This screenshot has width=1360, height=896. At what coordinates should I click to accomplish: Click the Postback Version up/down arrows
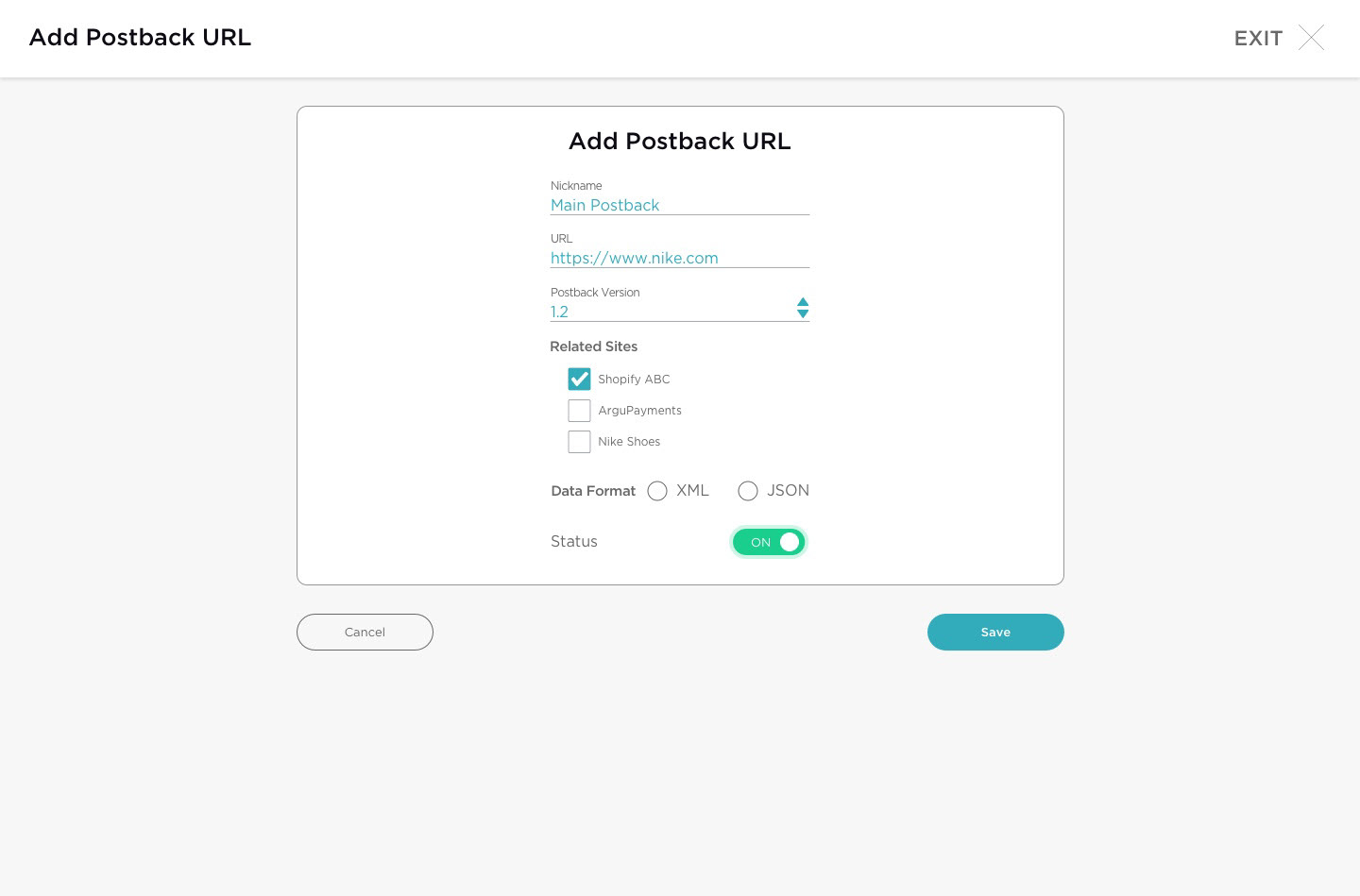tap(803, 308)
